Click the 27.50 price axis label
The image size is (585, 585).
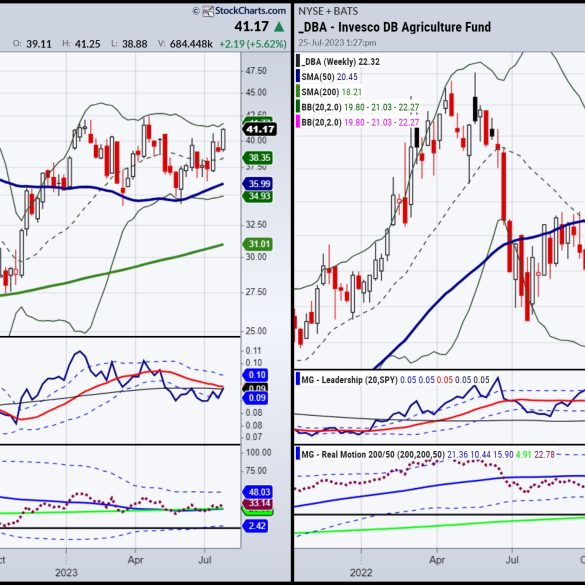coord(256,292)
